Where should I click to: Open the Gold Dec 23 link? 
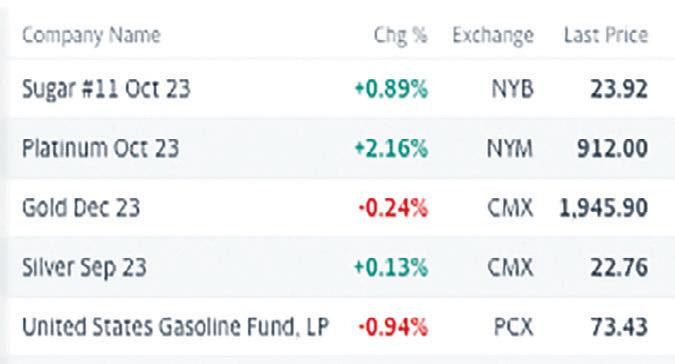click(81, 207)
